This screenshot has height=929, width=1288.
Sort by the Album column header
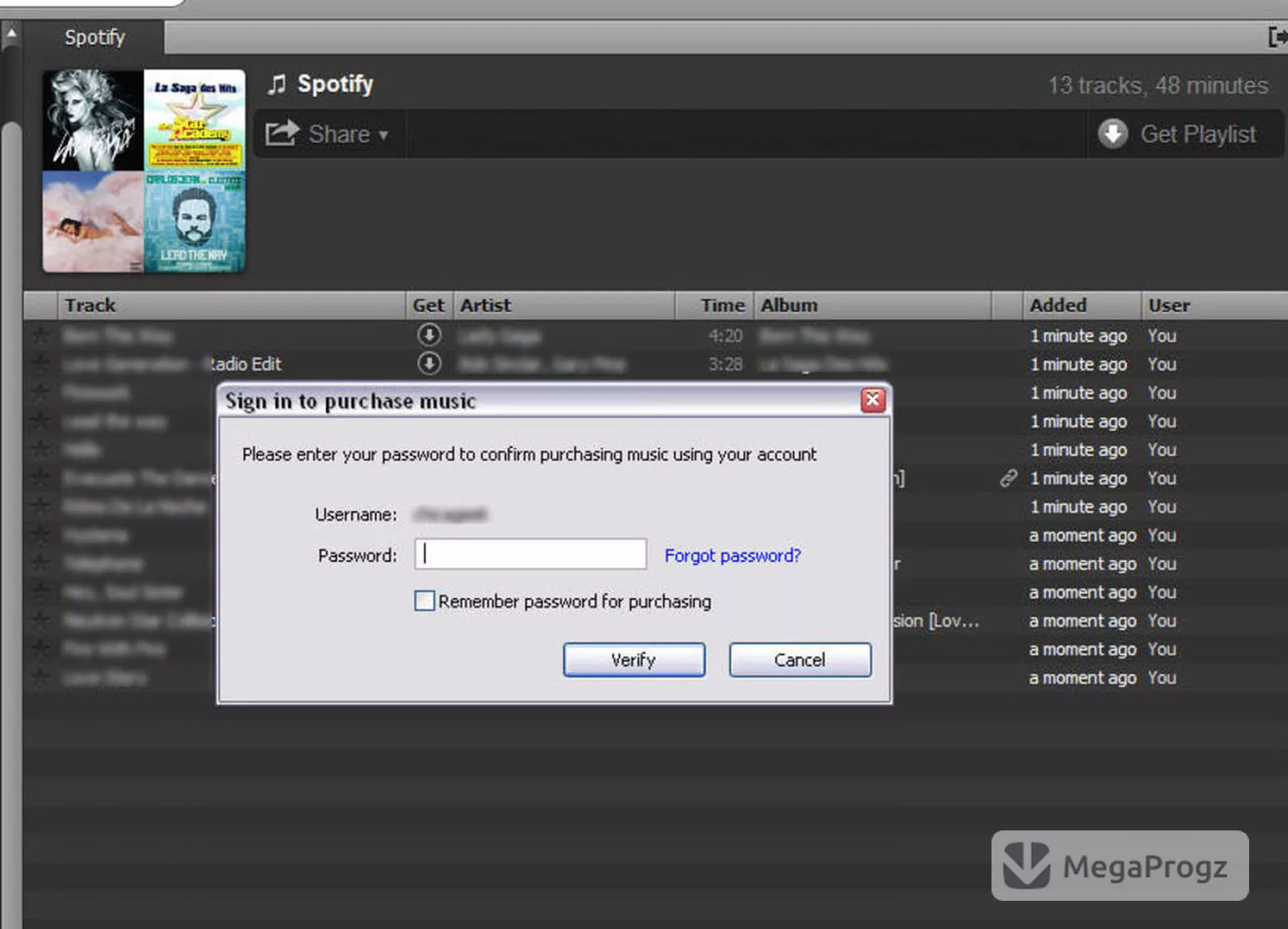pos(873,305)
